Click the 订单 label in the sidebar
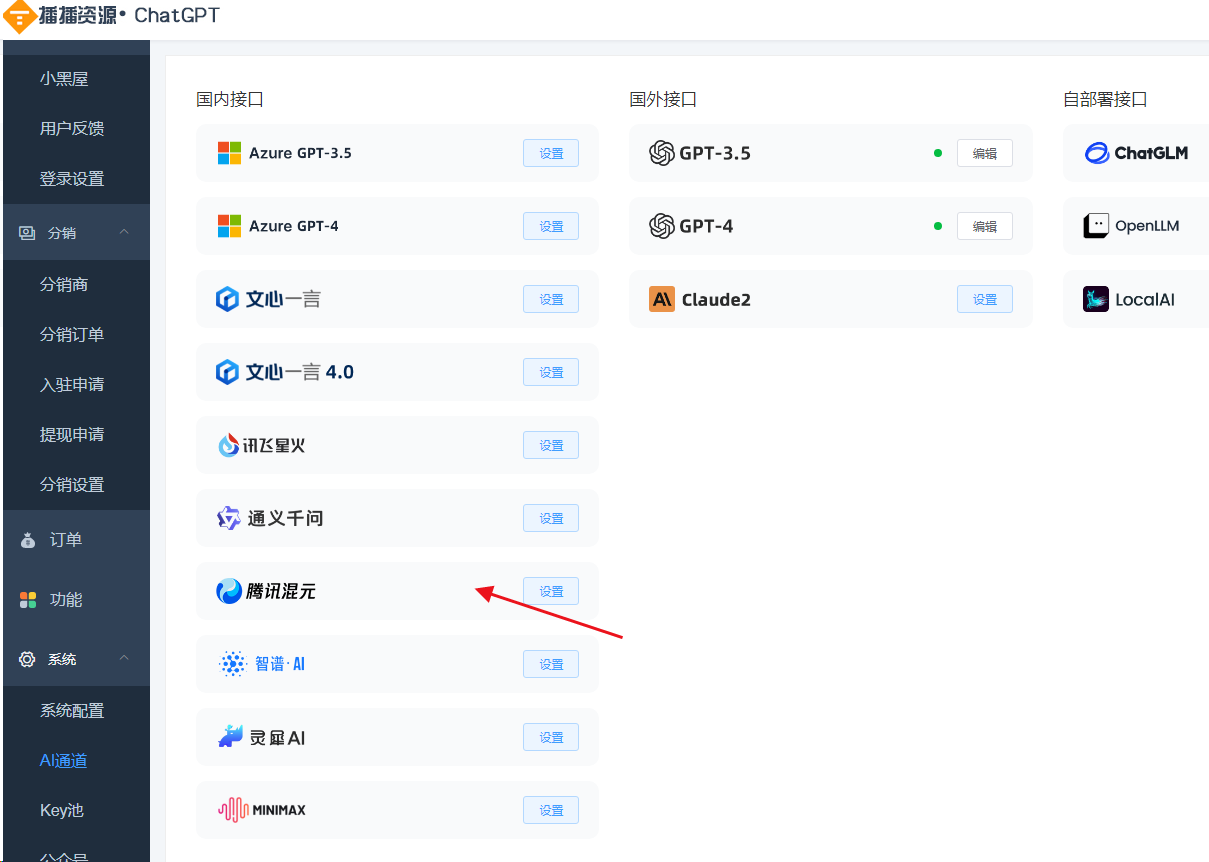This screenshot has height=862, width=1209. (66, 540)
